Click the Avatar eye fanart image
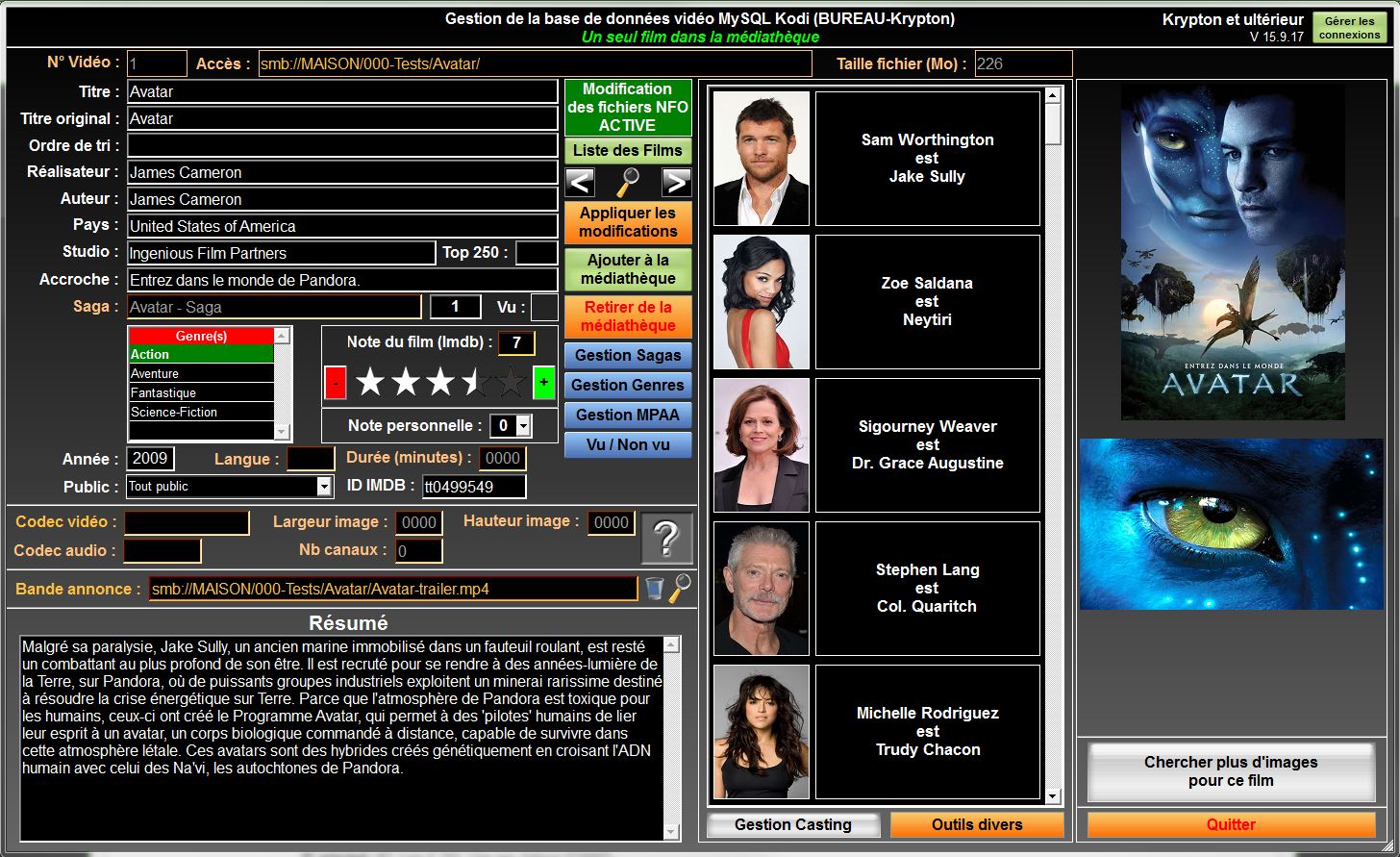 1231,524
